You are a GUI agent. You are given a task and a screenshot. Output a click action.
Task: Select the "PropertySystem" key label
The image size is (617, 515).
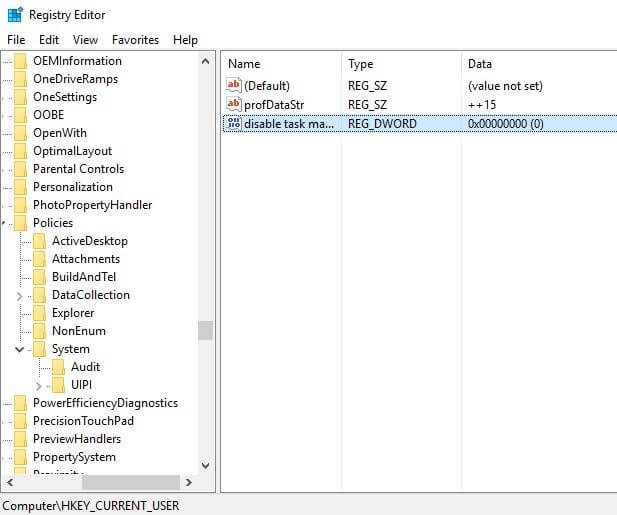click(74, 457)
